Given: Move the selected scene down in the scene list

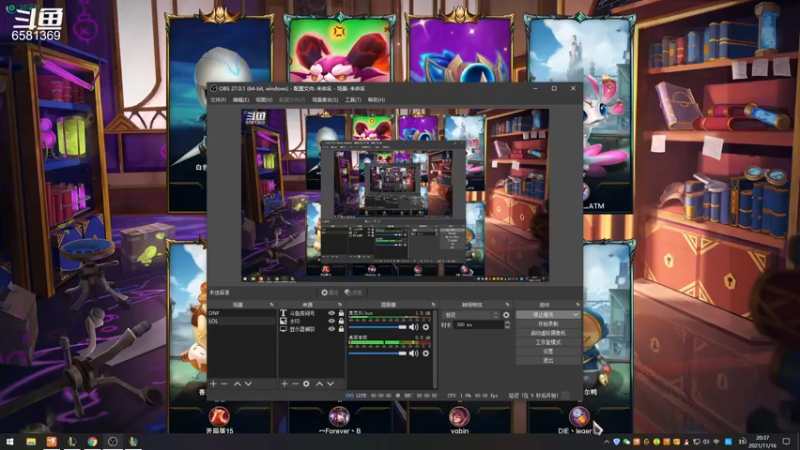Looking at the screenshot, I should (248, 384).
